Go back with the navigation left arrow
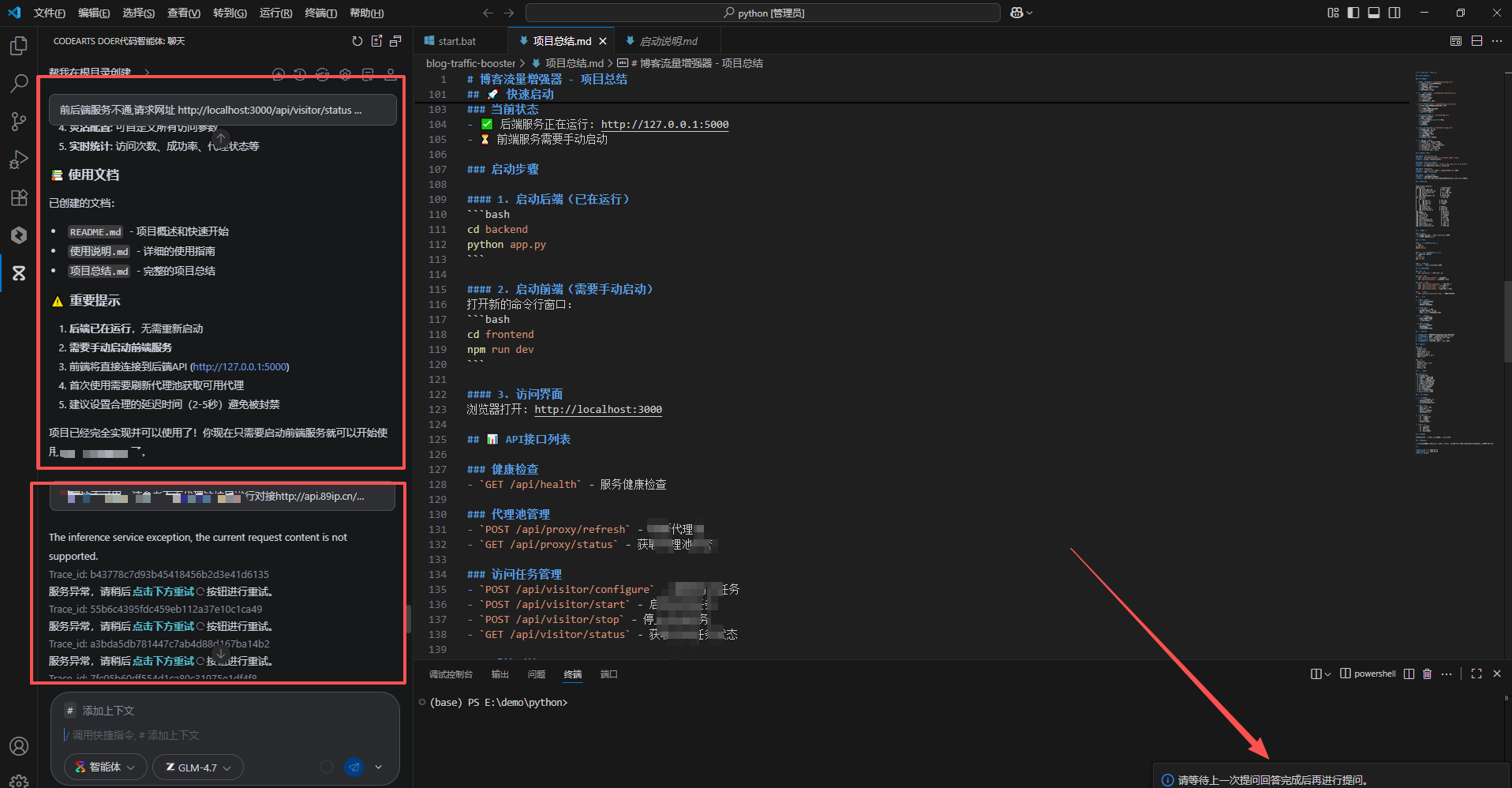1512x788 pixels. pos(488,13)
